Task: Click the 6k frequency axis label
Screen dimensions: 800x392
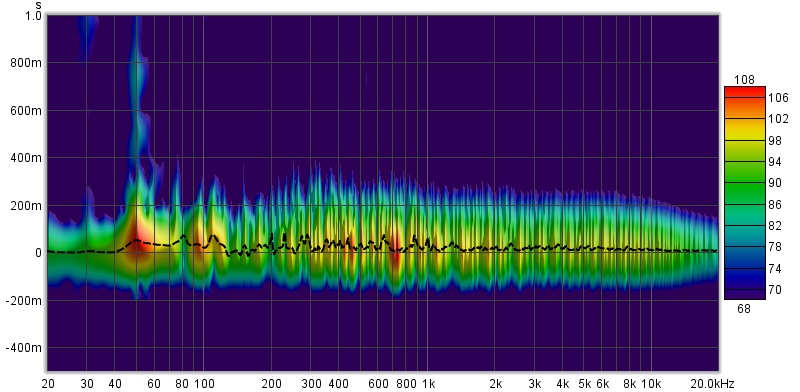Action: (603, 384)
